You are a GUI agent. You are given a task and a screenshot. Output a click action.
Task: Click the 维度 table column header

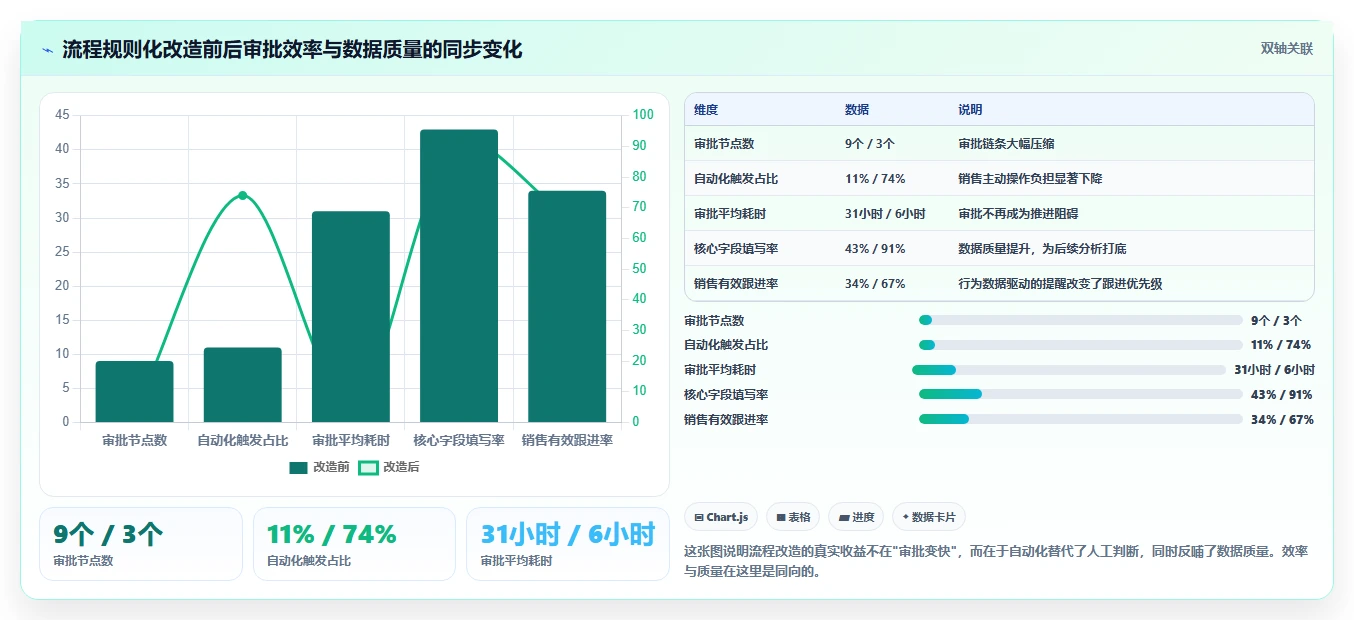(706, 110)
